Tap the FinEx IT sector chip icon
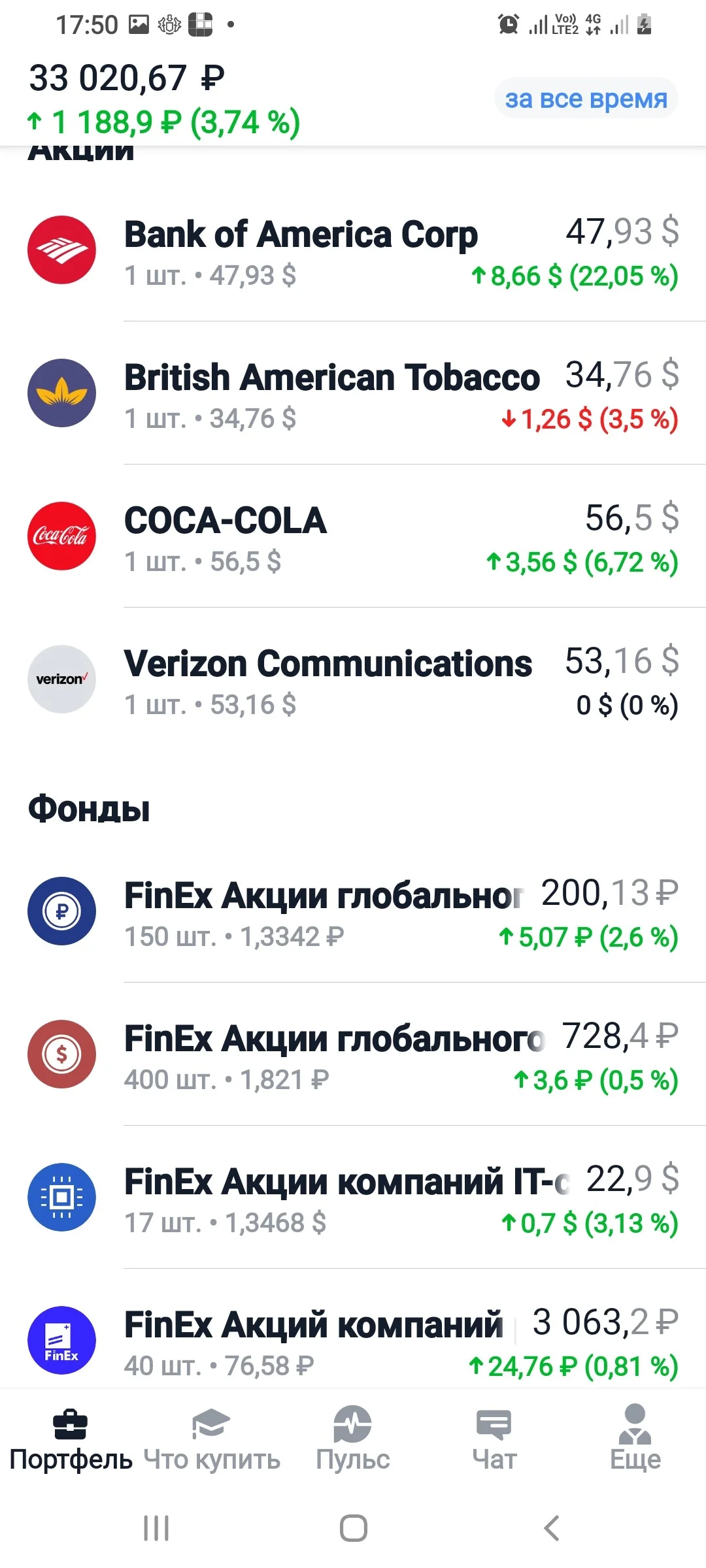Viewport: 706px width, 1568px height. point(61,1197)
